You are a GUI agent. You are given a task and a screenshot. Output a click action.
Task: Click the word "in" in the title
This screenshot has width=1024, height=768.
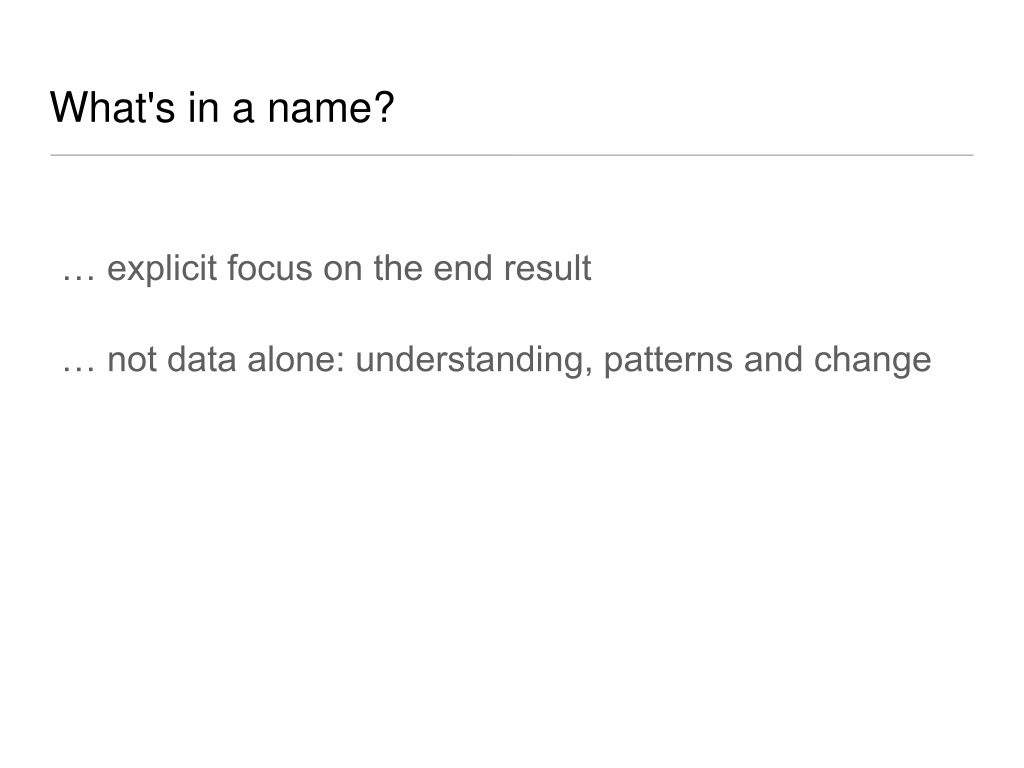pyautogui.click(x=203, y=107)
